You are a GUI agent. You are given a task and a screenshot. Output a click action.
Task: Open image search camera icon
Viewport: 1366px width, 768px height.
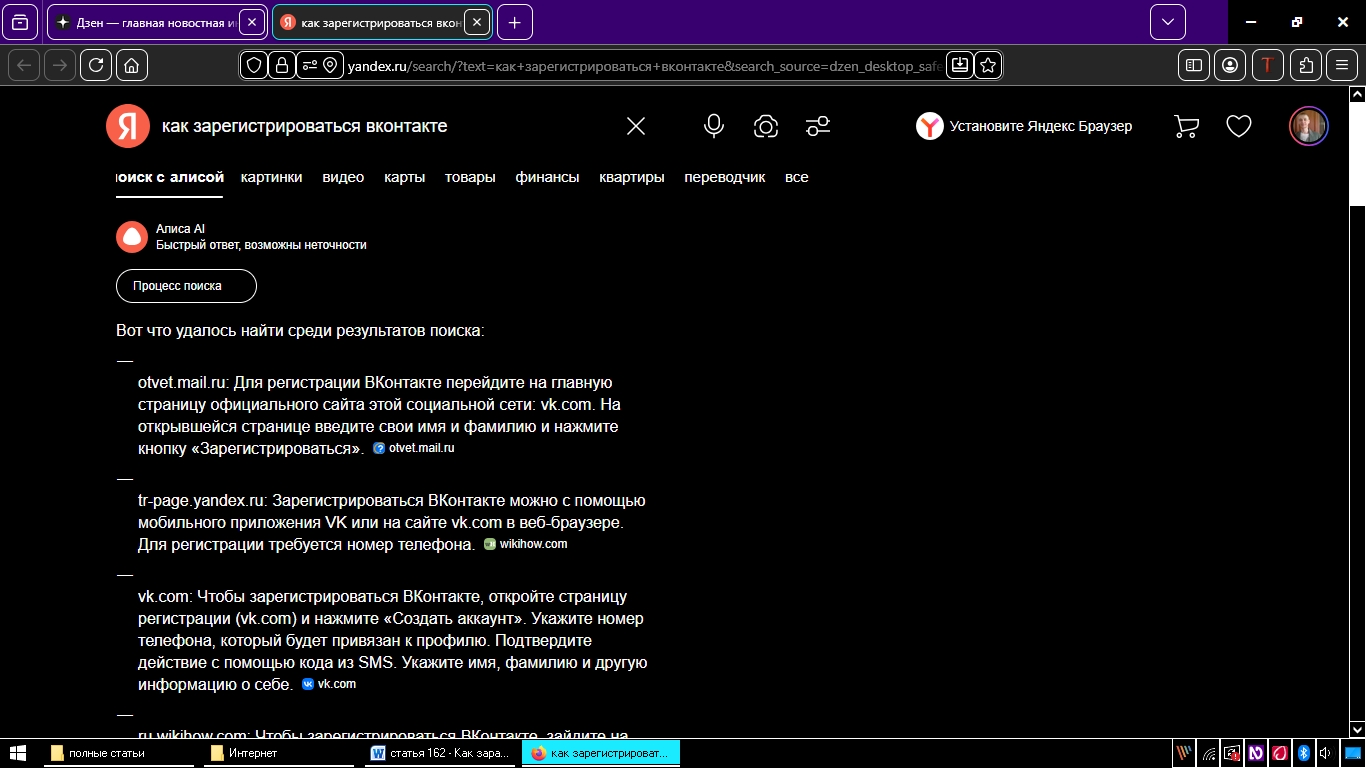(x=766, y=126)
